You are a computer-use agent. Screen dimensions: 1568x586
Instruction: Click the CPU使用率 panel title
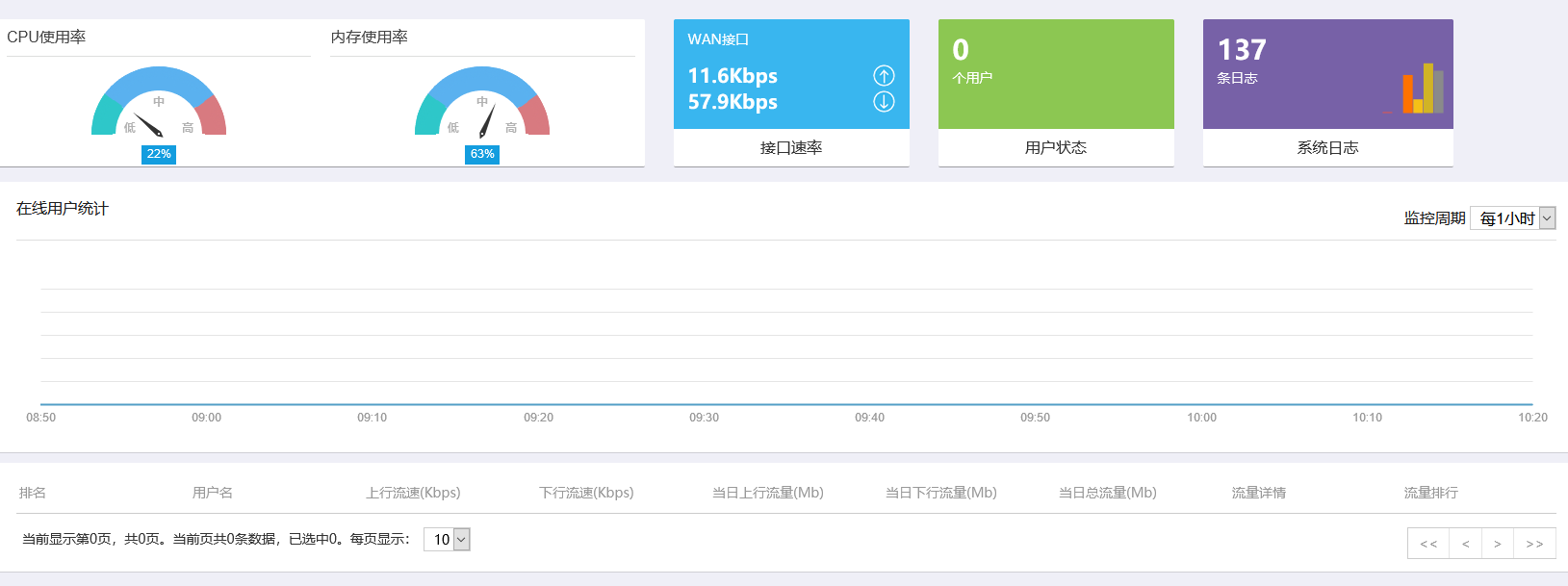(46, 37)
